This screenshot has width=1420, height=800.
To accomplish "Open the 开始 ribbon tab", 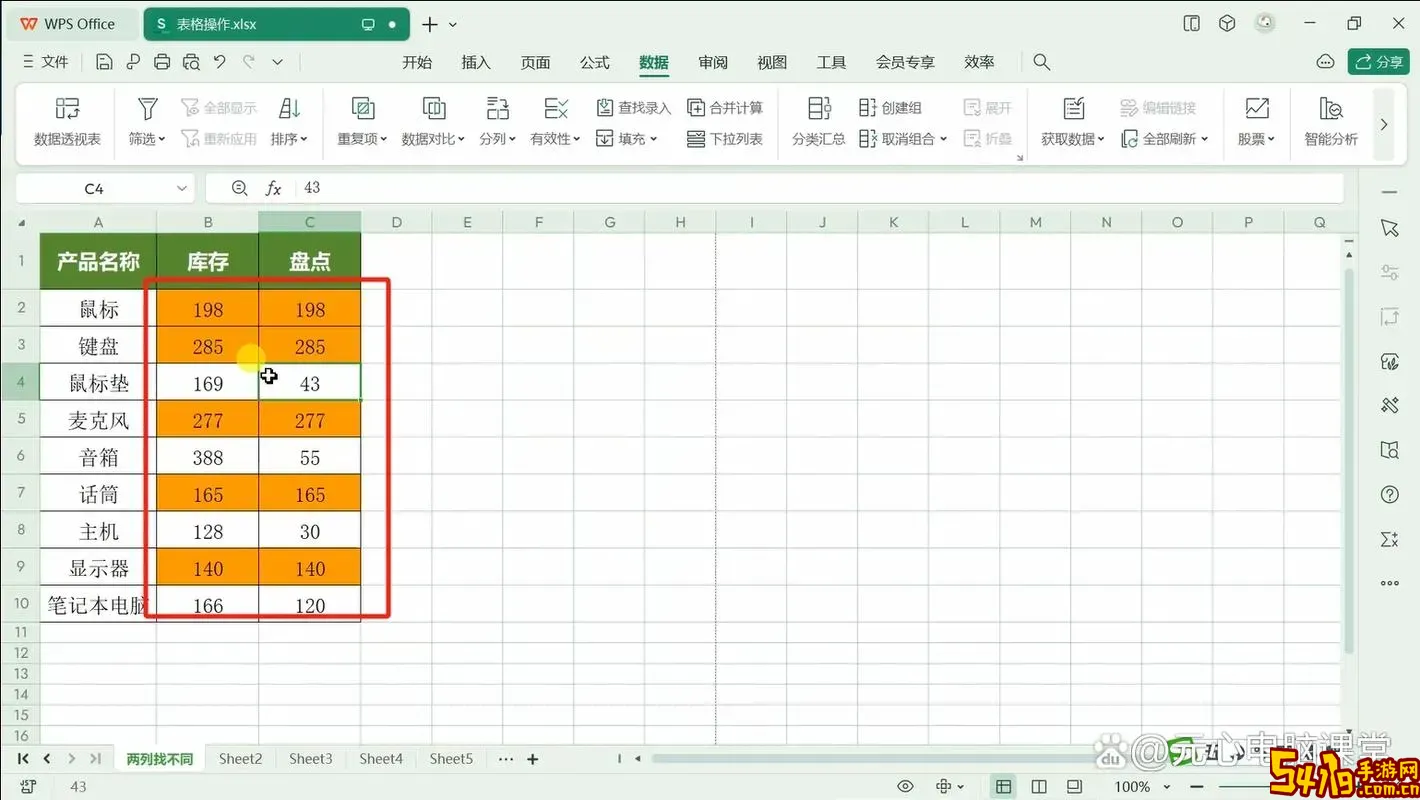I will (417, 62).
